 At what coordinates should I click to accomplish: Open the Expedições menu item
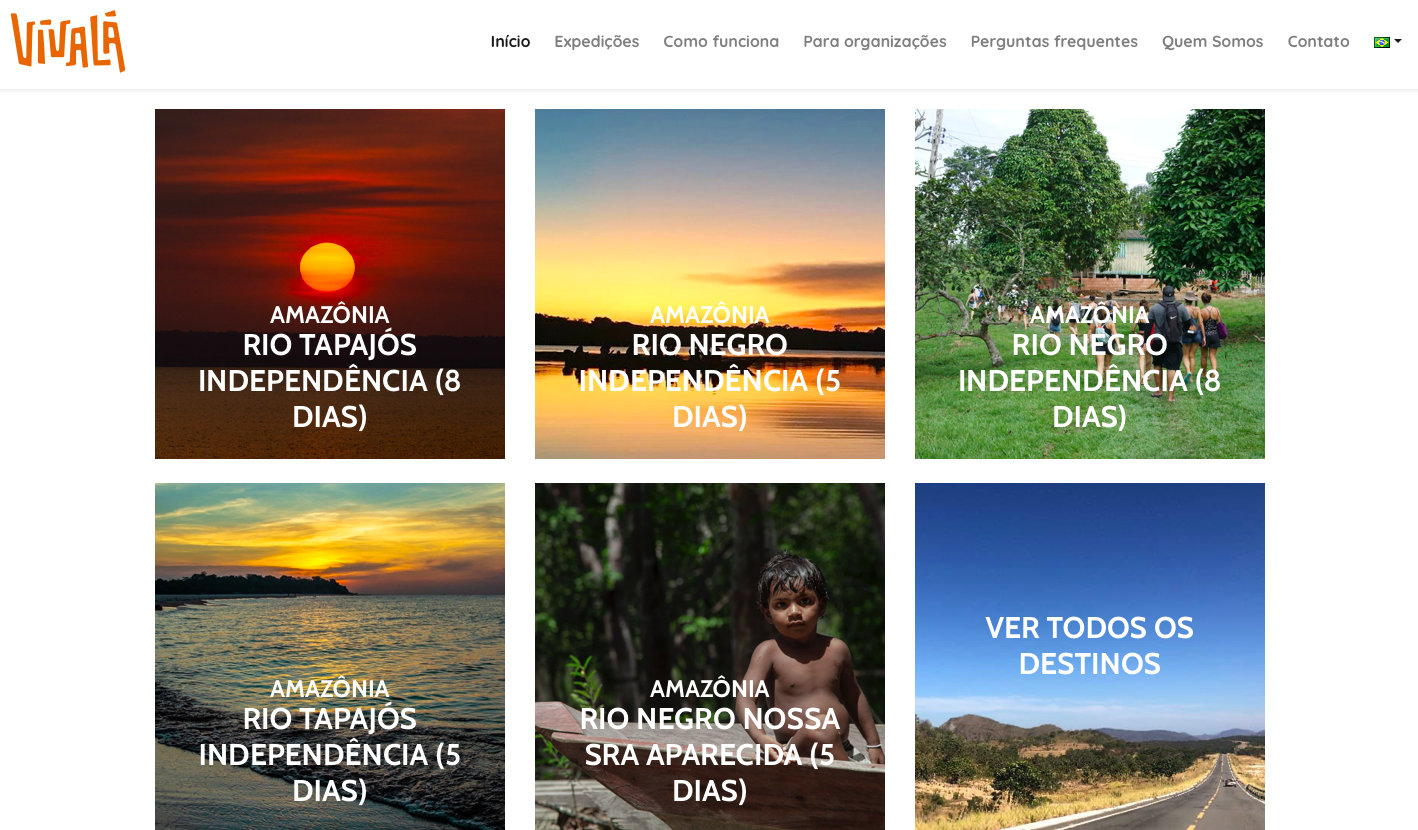pos(597,41)
